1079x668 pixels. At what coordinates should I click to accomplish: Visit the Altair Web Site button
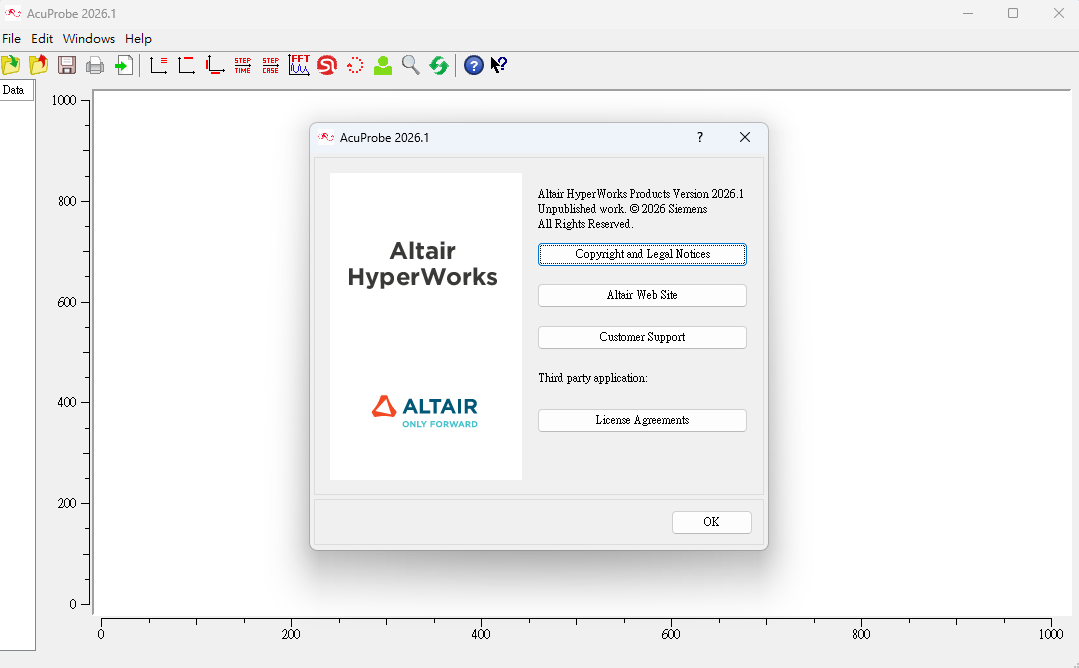tap(642, 295)
